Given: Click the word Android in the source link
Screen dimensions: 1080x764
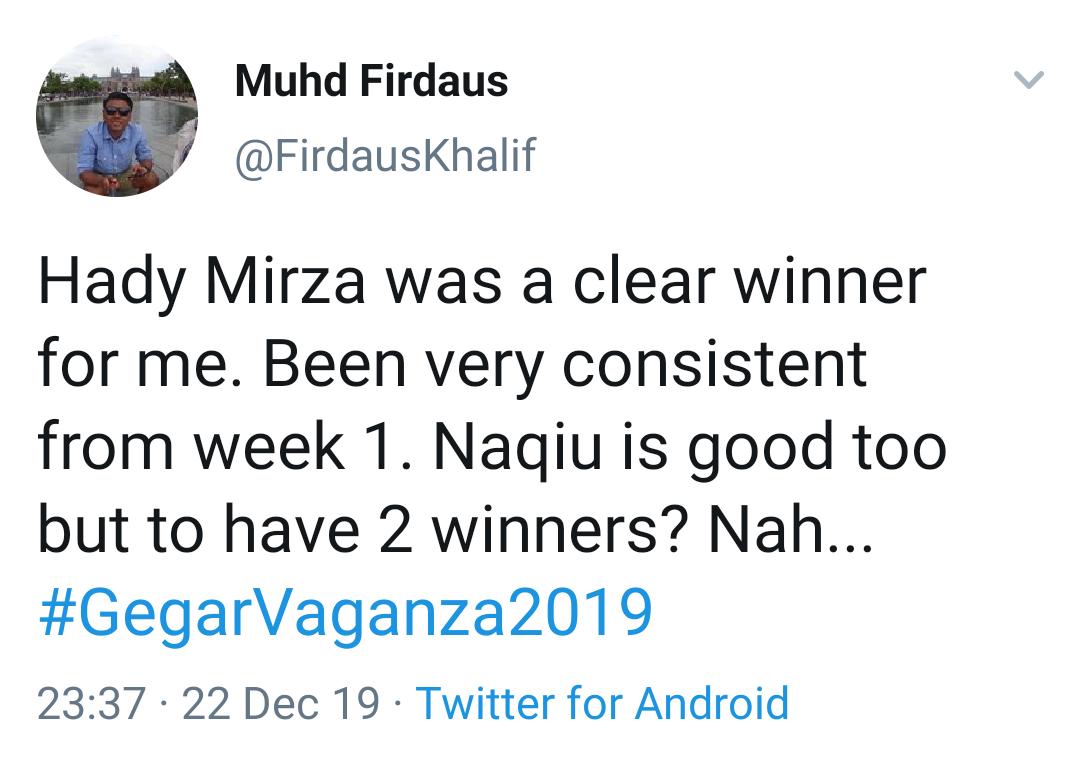Looking at the screenshot, I should click(712, 703).
